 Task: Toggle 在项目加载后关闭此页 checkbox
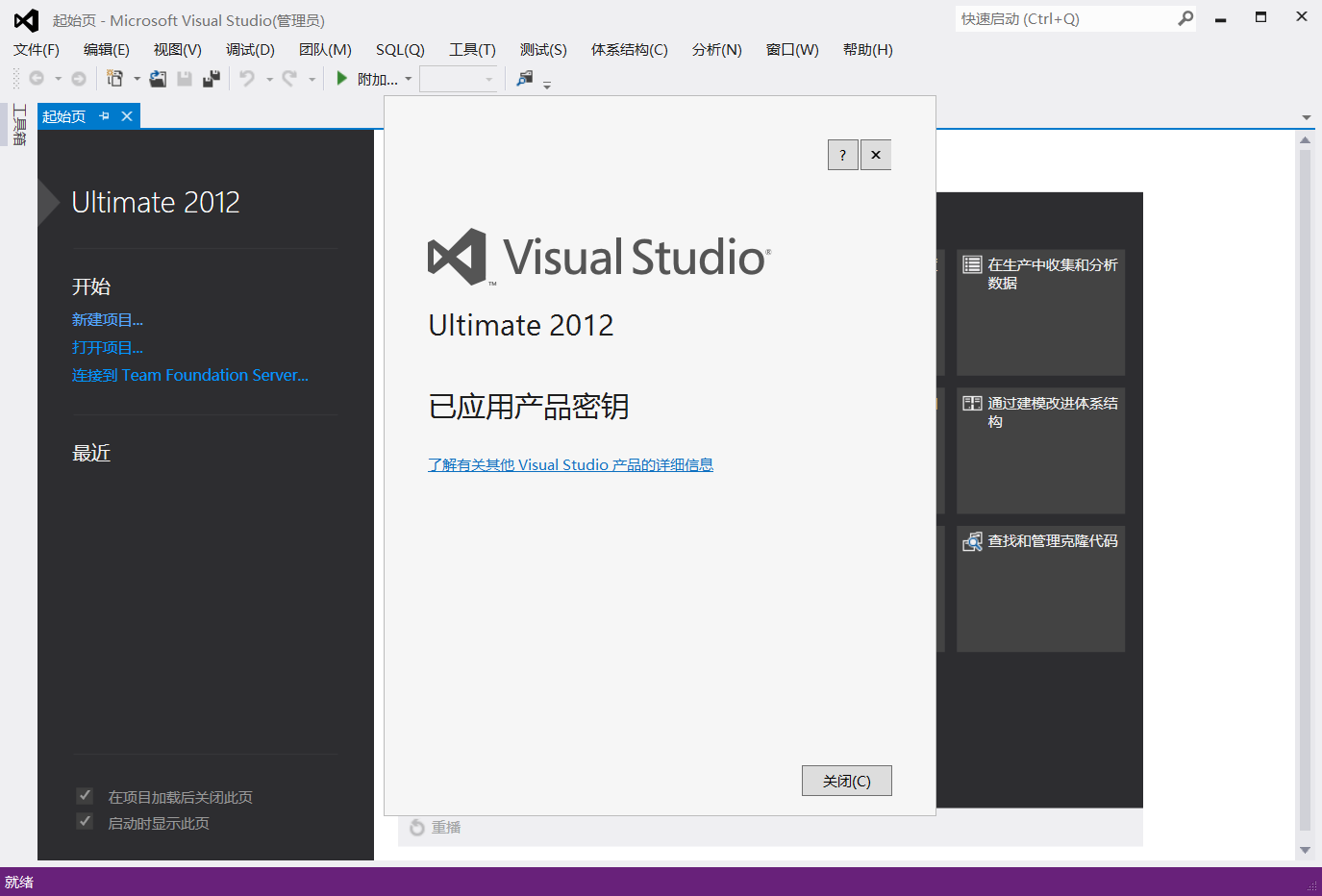[x=85, y=796]
